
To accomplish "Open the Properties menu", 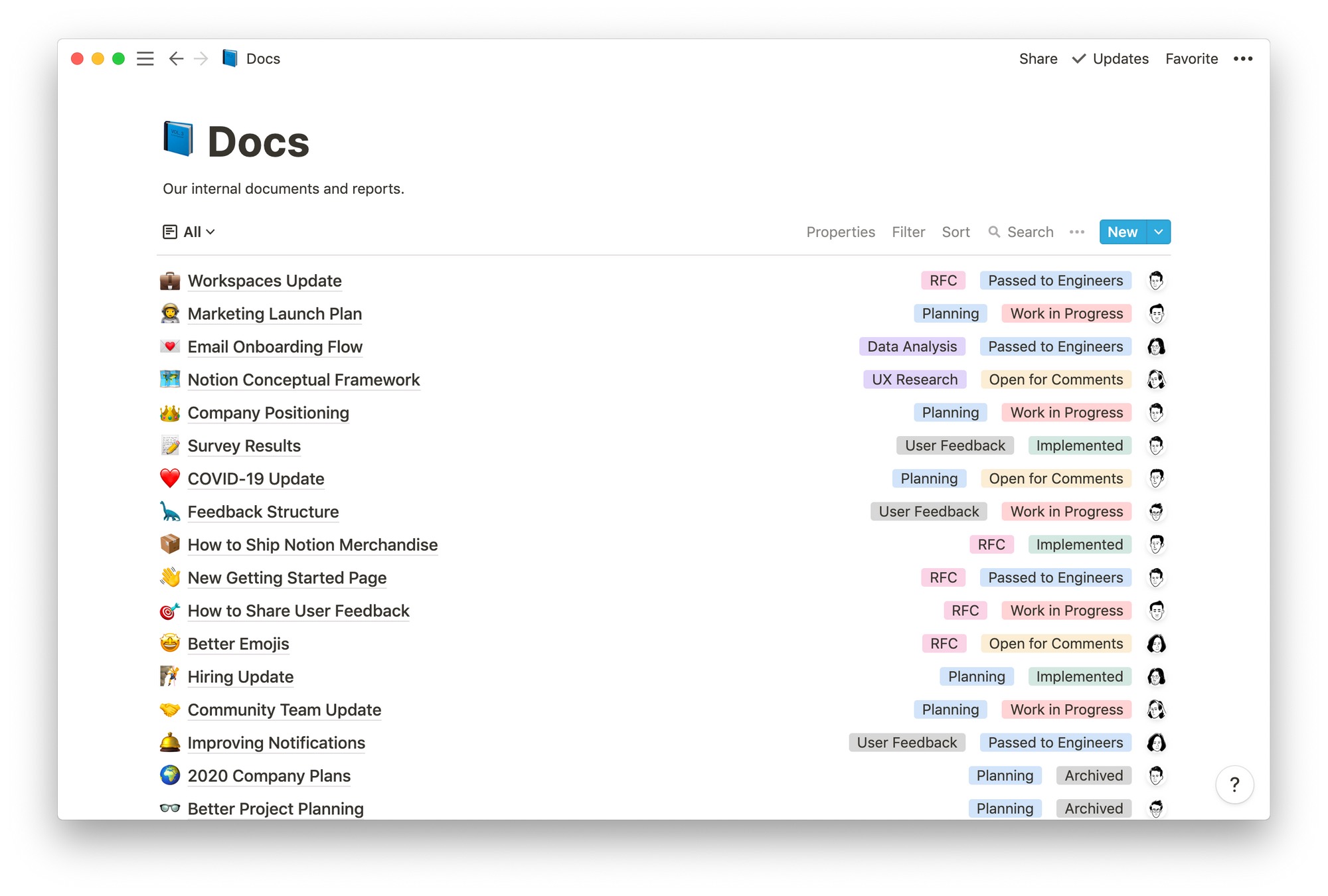I will 841,232.
